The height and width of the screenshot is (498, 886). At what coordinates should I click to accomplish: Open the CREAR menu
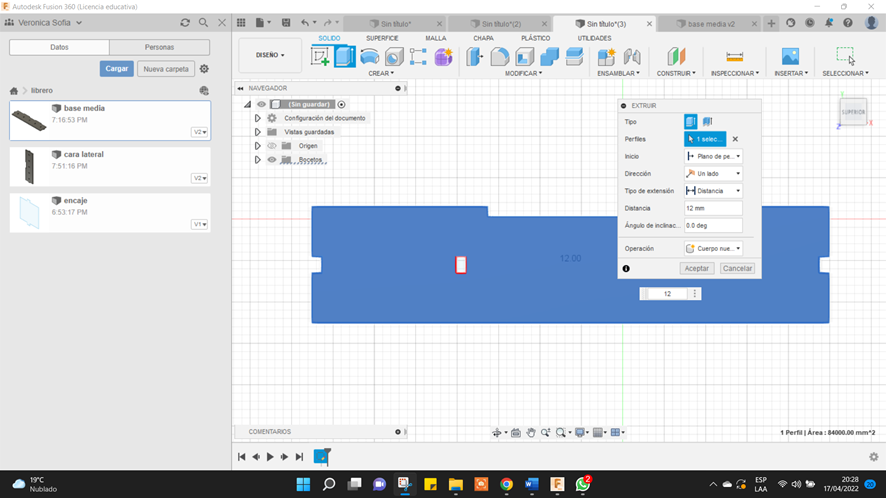(x=381, y=73)
